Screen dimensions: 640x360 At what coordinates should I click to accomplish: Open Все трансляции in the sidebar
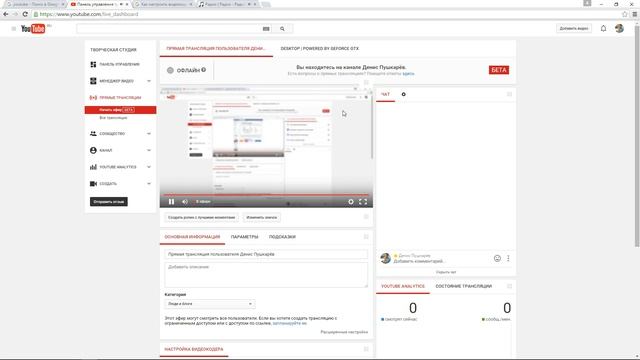pos(113,118)
